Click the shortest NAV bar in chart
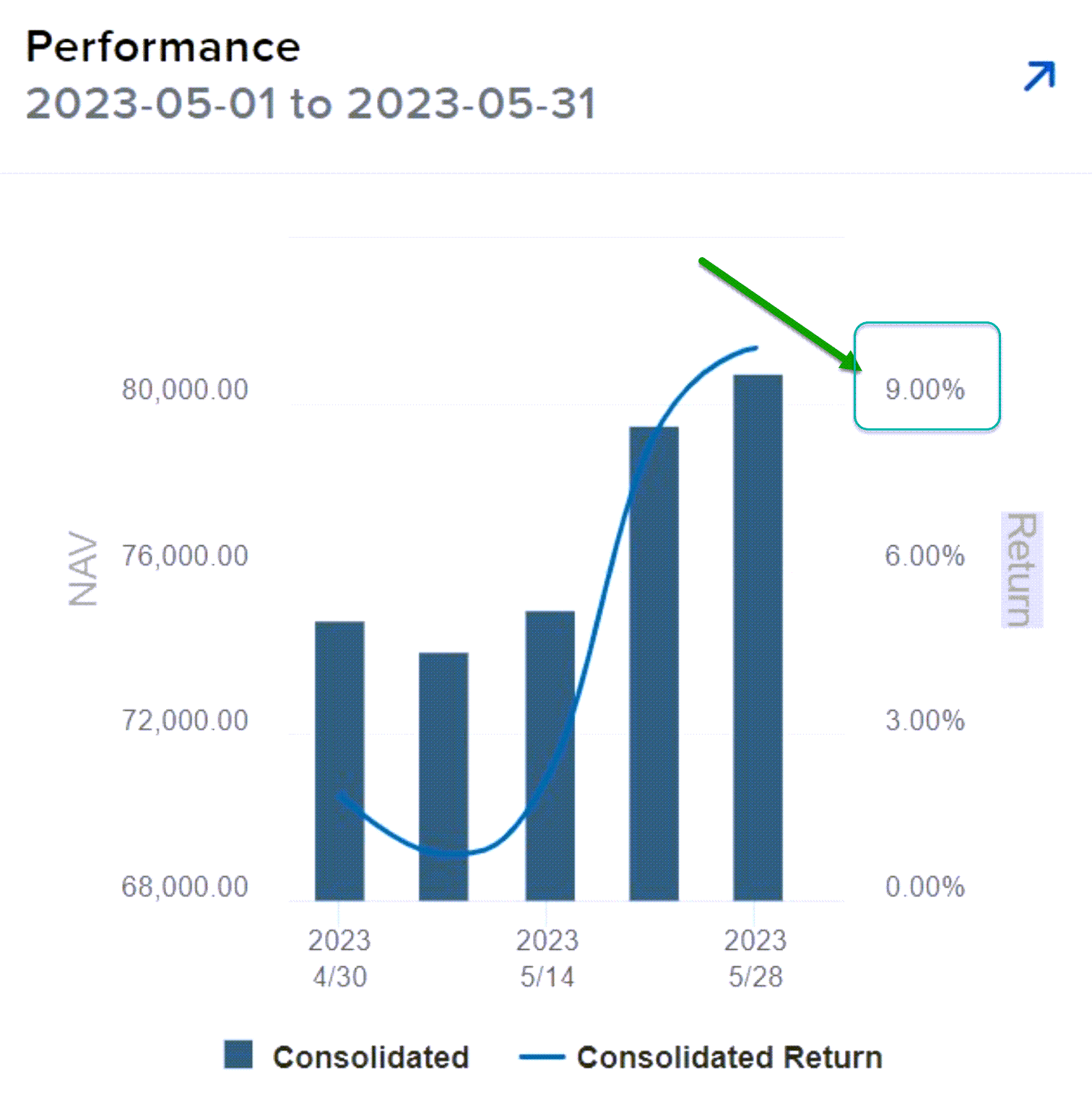This screenshot has width=1092, height=1095. pyautogui.click(x=443, y=776)
